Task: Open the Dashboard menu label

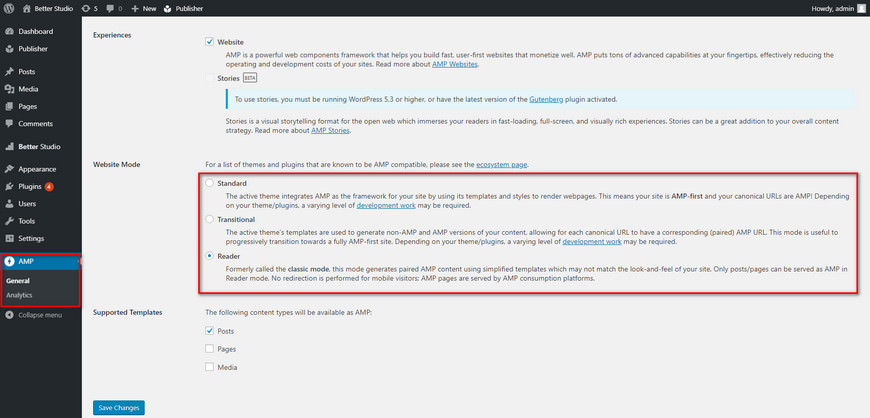Action: click(36, 32)
